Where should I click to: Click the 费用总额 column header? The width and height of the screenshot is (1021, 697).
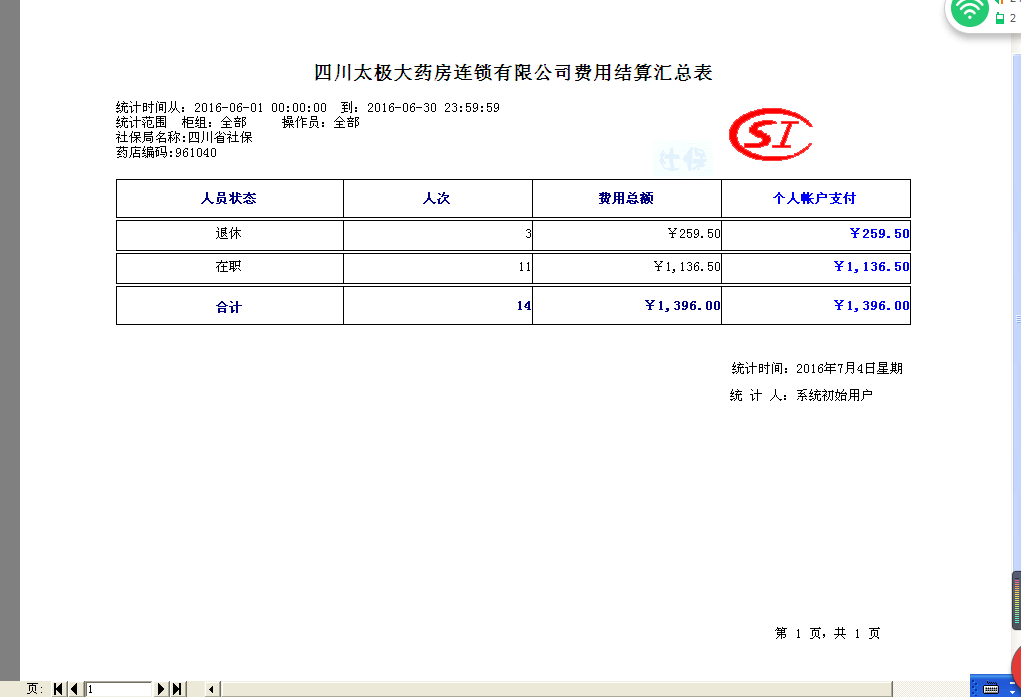626,198
